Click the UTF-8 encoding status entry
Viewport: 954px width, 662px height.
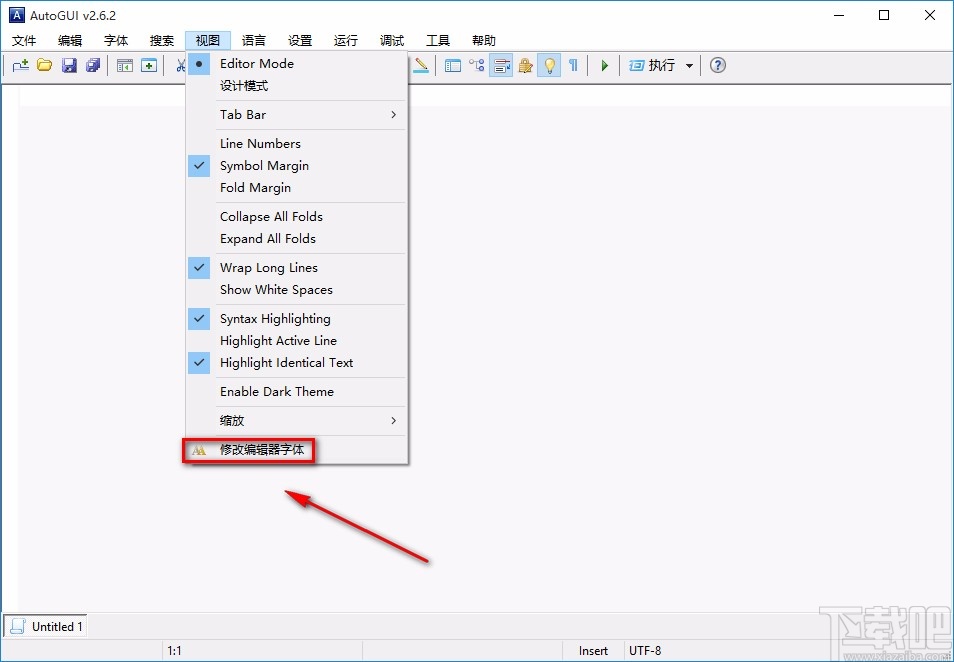coord(645,651)
